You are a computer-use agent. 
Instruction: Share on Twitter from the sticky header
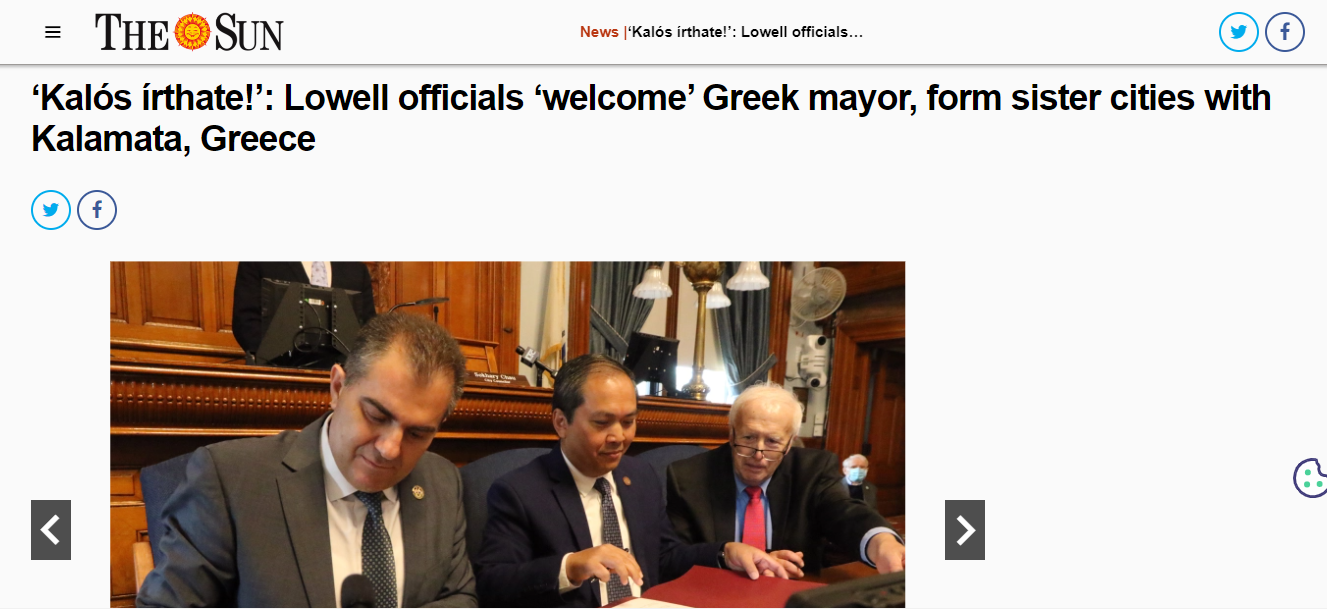[x=1238, y=32]
